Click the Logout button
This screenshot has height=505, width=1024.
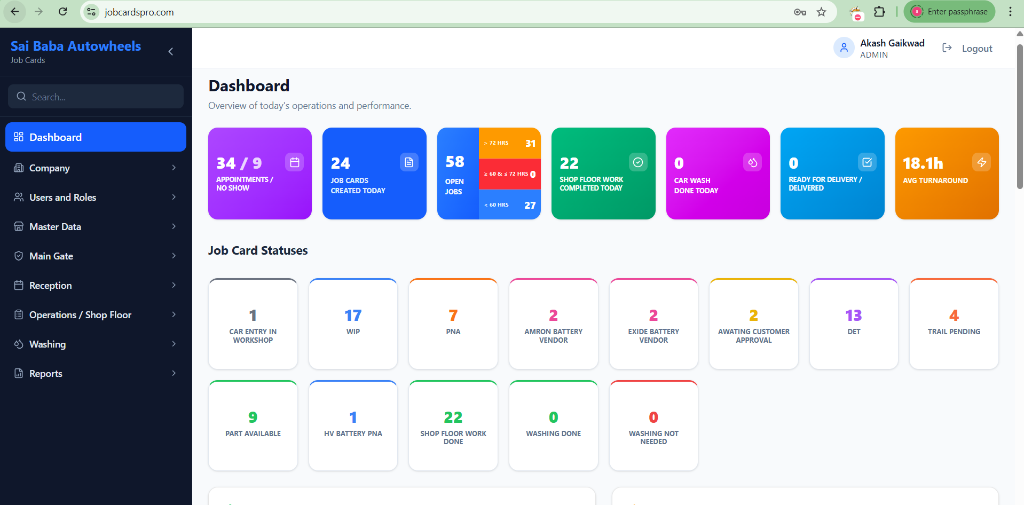(968, 48)
